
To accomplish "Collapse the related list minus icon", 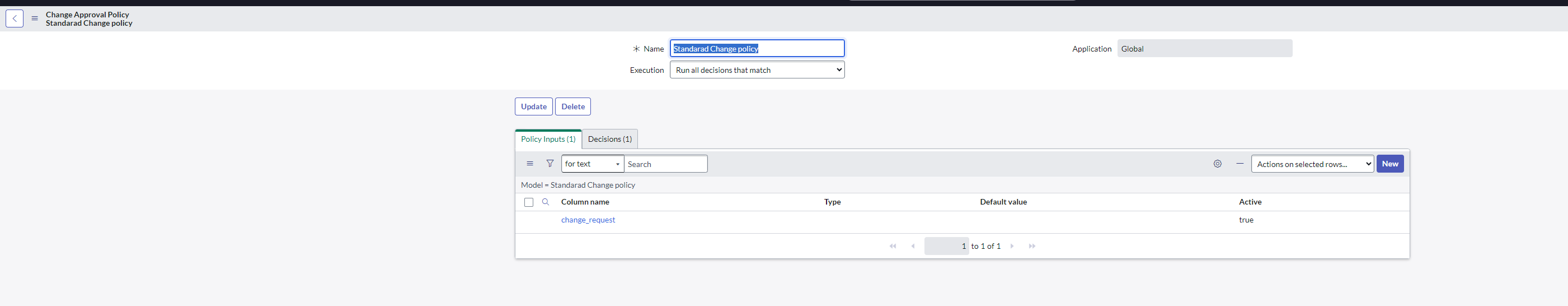I will click(x=1240, y=164).
